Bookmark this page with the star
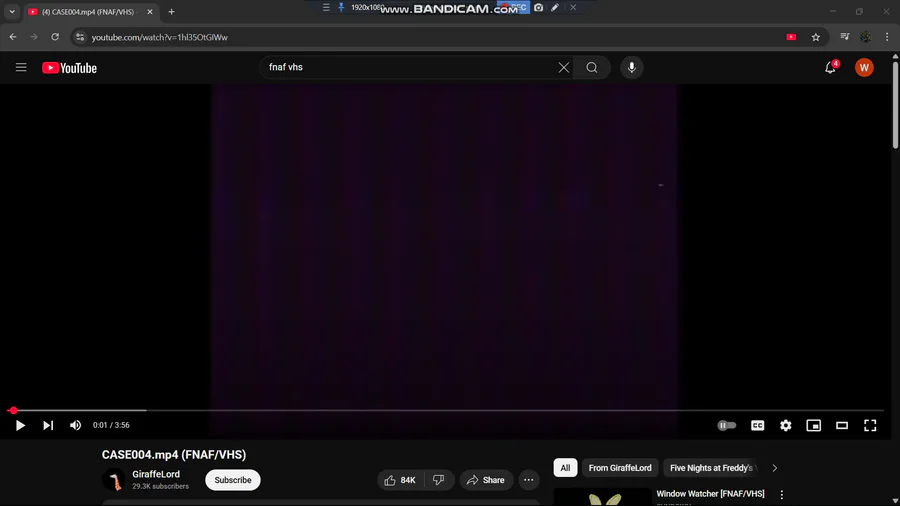Image resolution: width=900 pixels, height=506 pixels. (x=816, y=37)
